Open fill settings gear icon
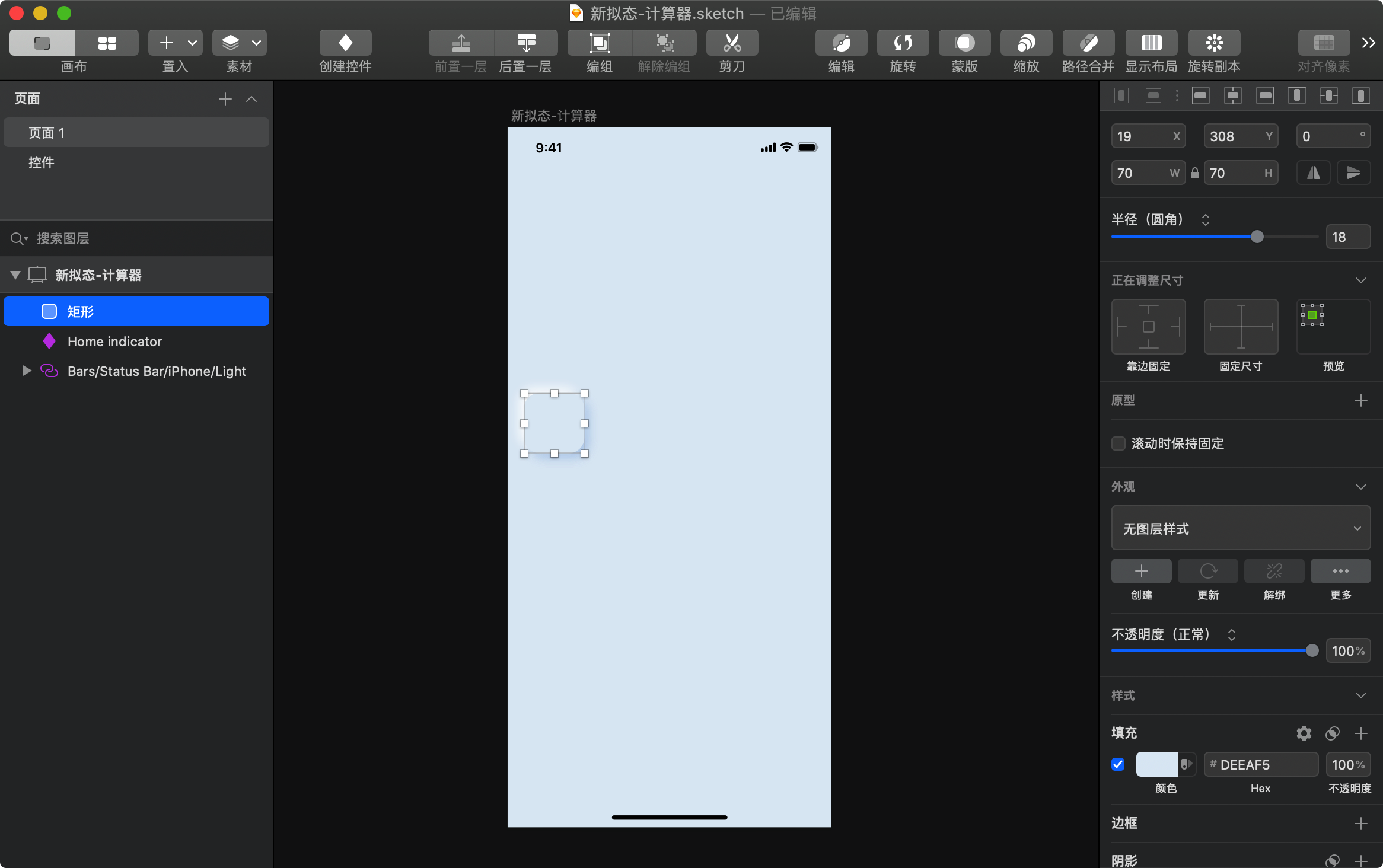This screenshot has height=868, width=1383. tap(1304, 733)
